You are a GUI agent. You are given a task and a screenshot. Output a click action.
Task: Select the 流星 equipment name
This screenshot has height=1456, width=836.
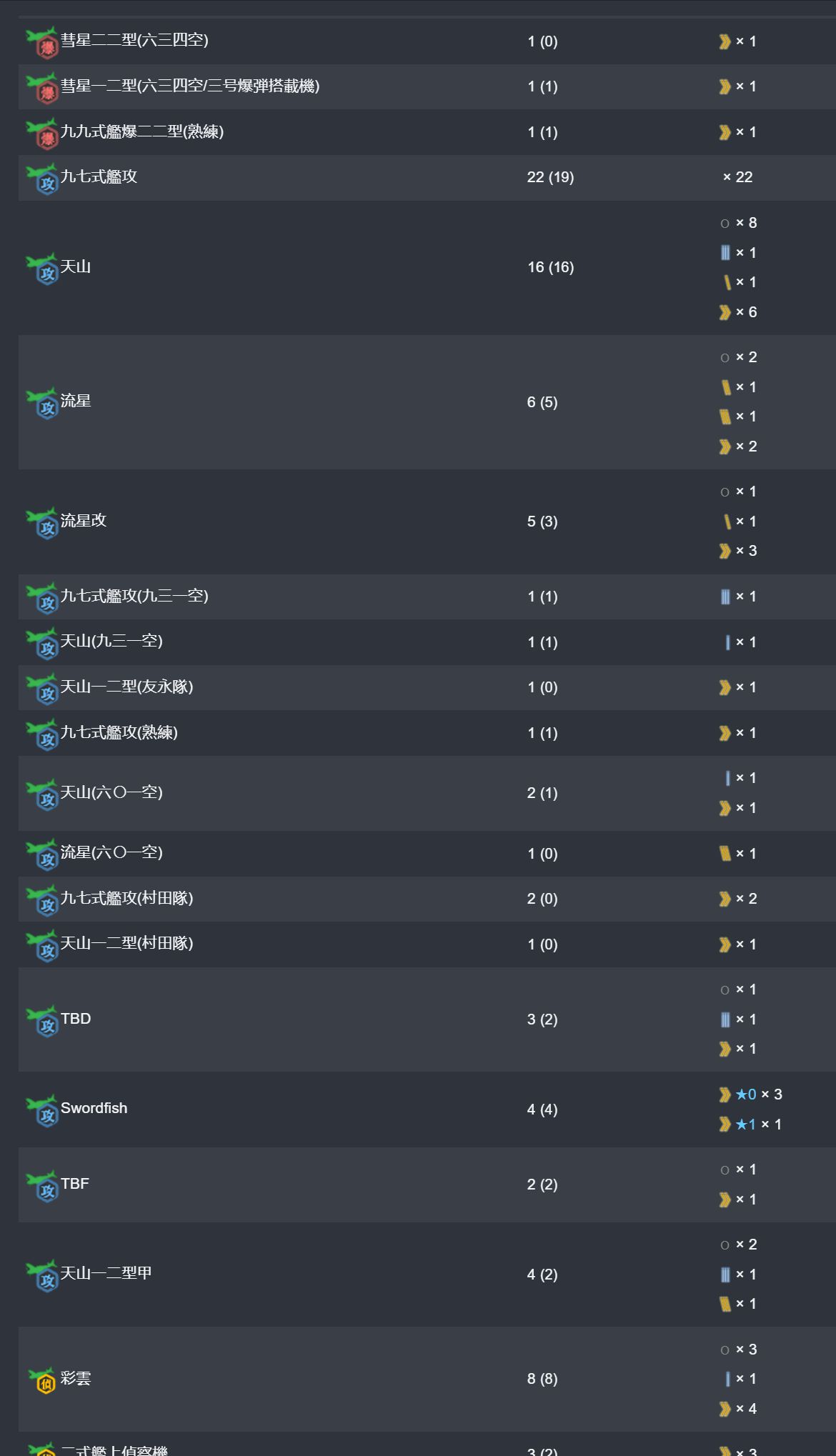tap(76, 401)
